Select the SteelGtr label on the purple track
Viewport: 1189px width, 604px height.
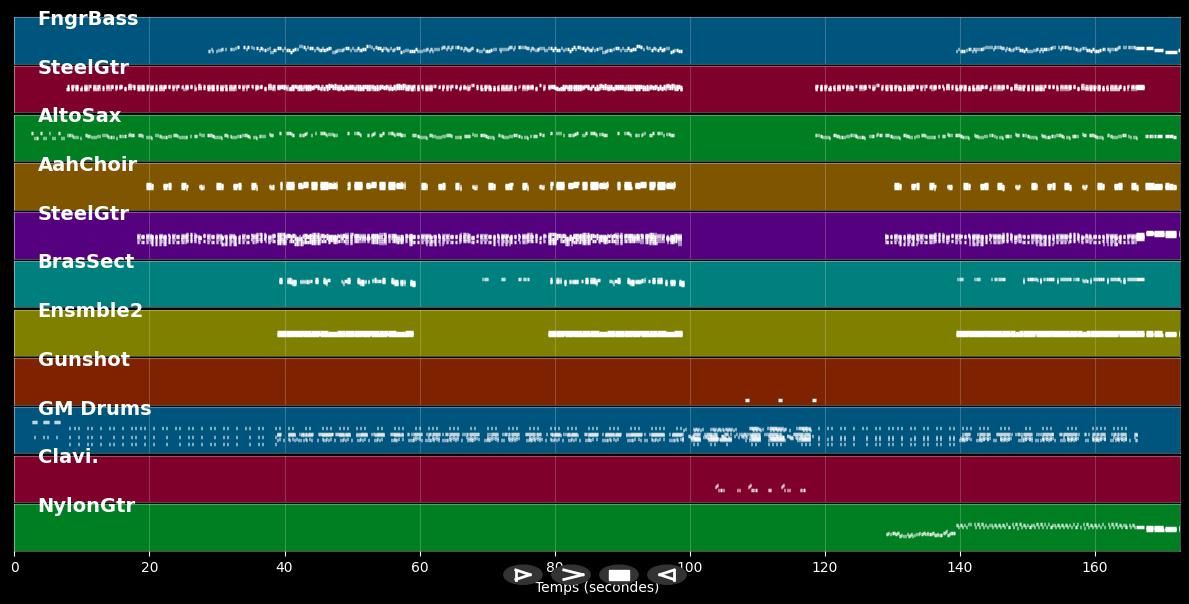(83, 214)
